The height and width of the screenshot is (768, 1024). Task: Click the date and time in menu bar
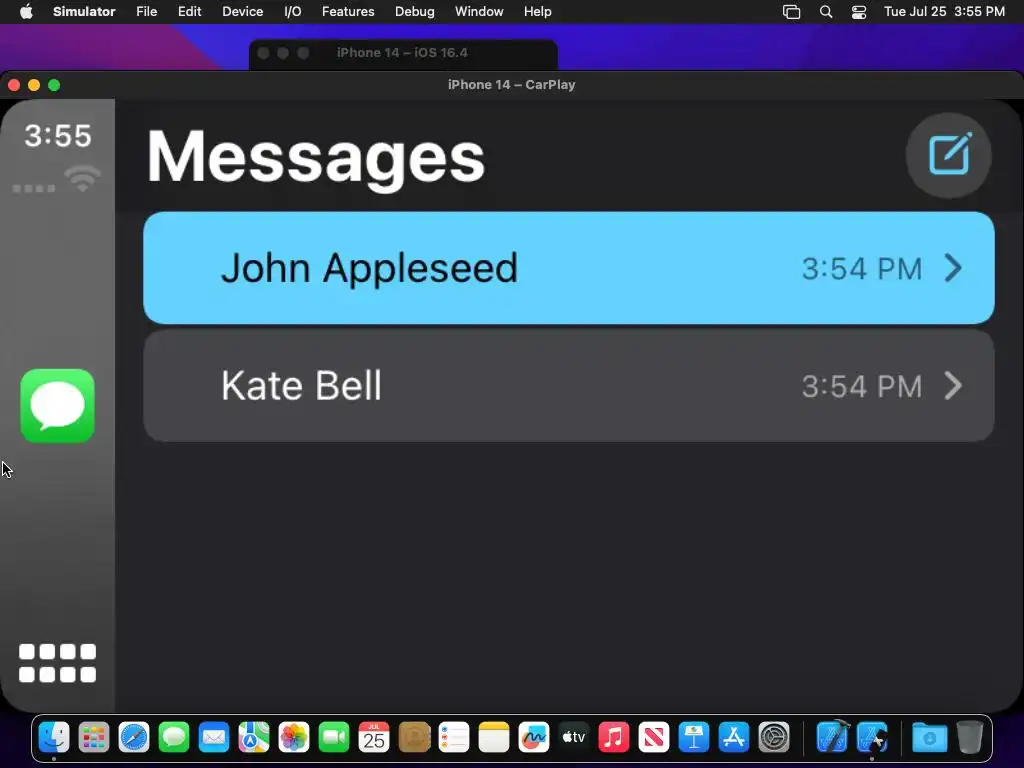click(x=944, y=12)
